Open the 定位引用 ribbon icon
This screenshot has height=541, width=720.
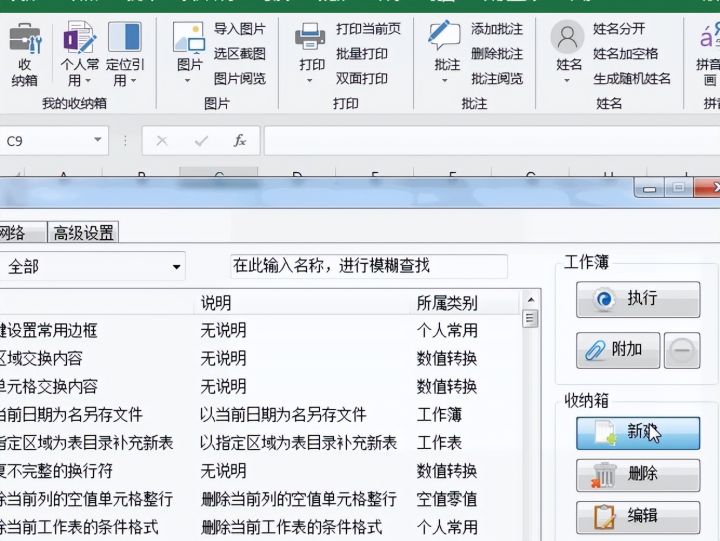(125, 37)
